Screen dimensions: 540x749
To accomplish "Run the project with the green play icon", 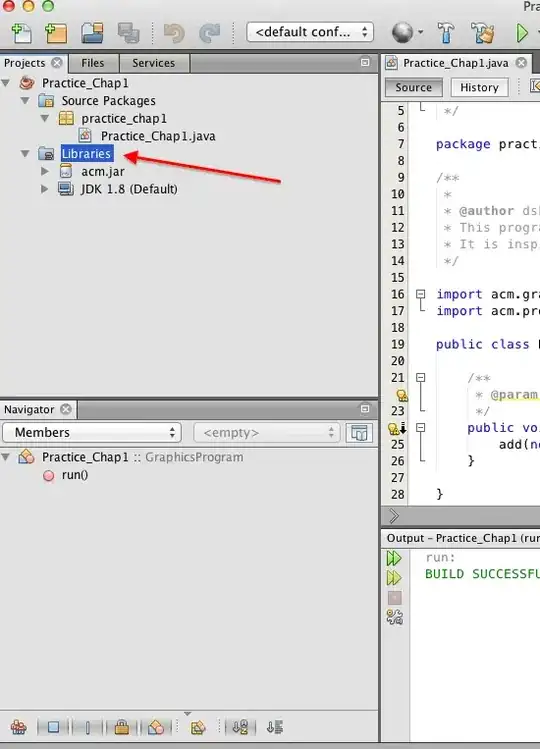I will point(522,33).
